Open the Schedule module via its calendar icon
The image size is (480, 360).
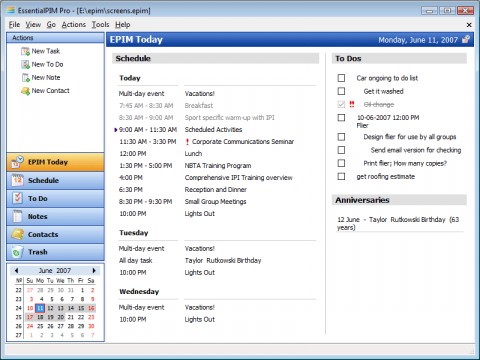[17, 180]
